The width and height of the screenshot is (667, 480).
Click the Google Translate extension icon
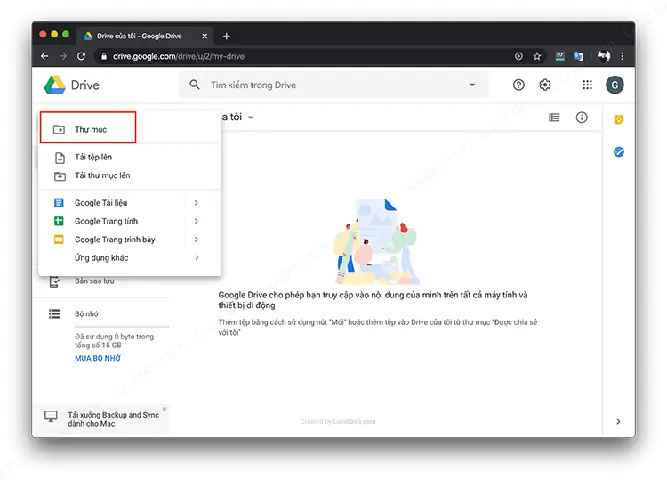tap(579, 56)
